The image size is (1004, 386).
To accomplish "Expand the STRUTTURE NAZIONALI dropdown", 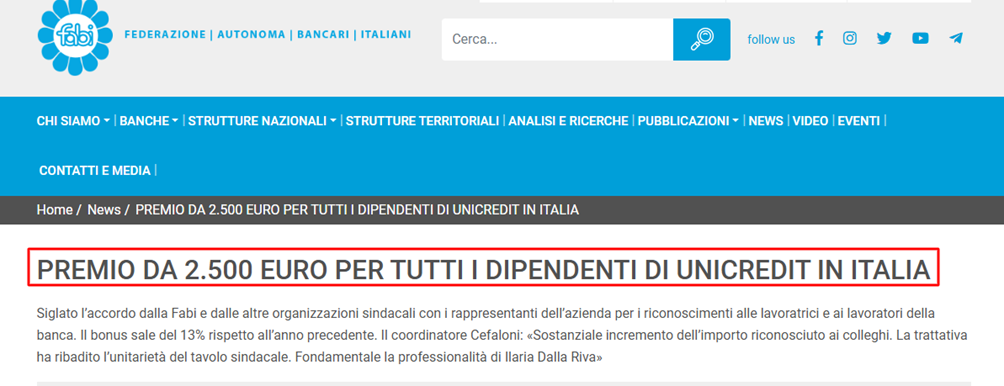I will click(x=262, y=121).
